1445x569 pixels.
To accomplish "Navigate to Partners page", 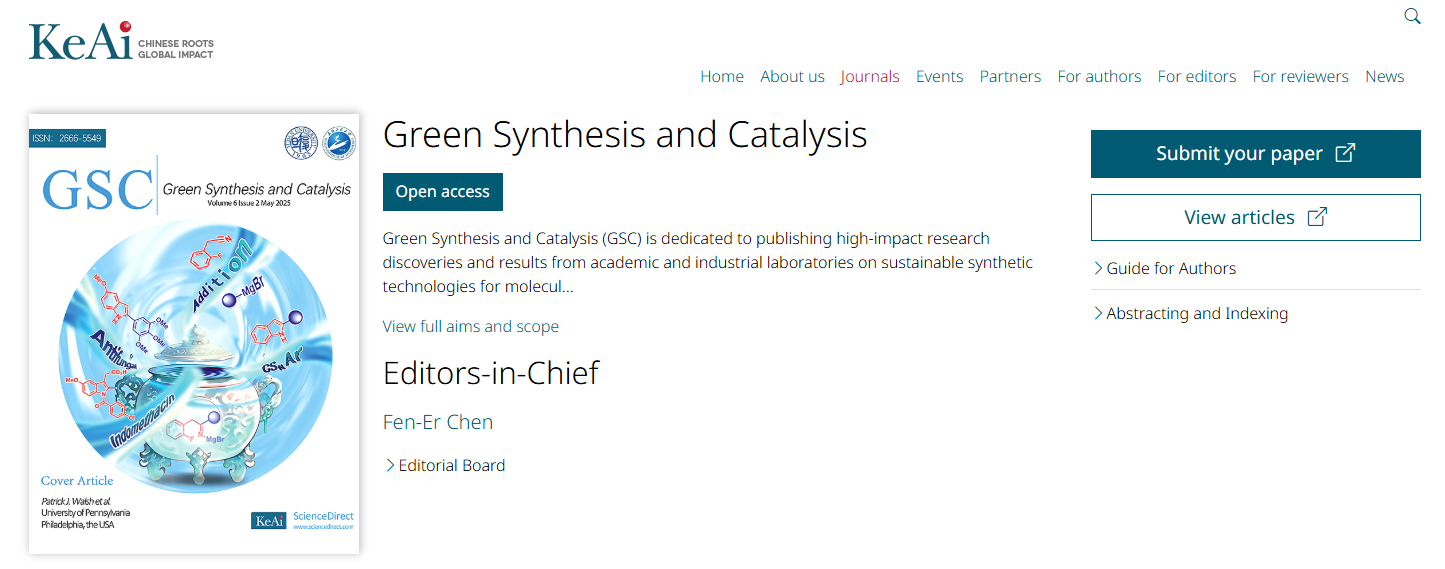I will tap(1010, 76).
